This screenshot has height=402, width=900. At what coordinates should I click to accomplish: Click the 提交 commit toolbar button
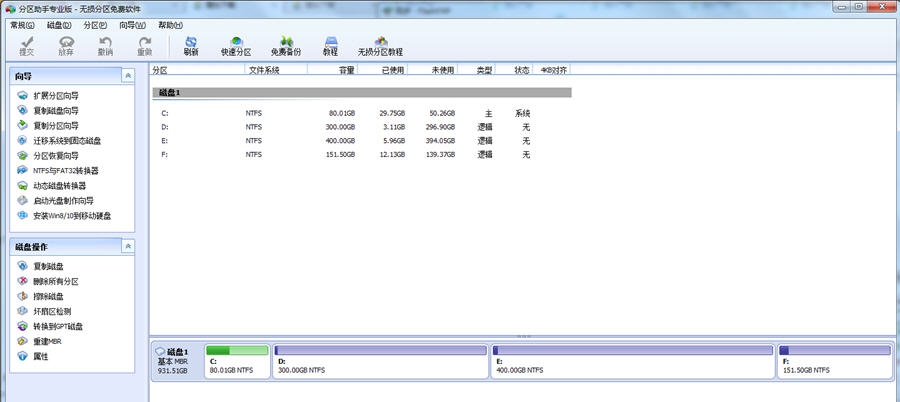coord(27,45)
